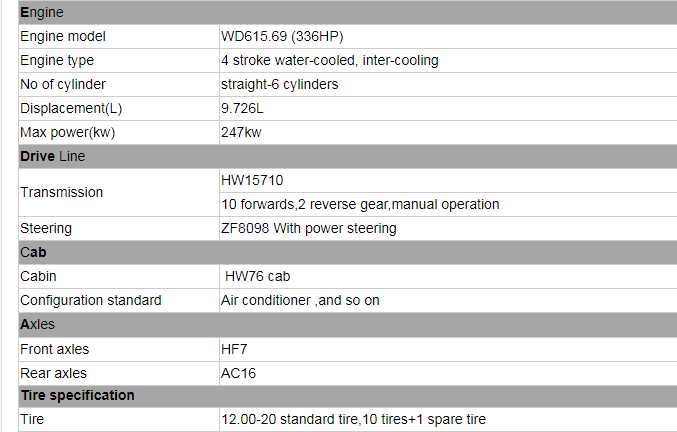Select the Cab section header
677x432 pixels.
click(x=33, y=253)
